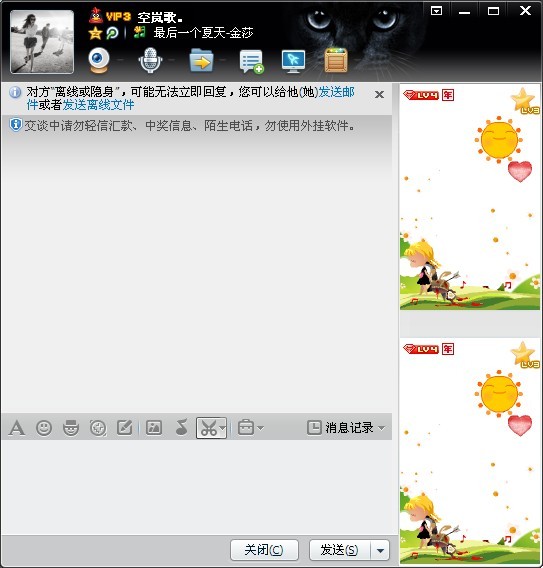This screenshot has width=543, height=568.
Task: Create a discussion group with chat-plus icon
Action: pyautogui.click(x=251, y=61)
